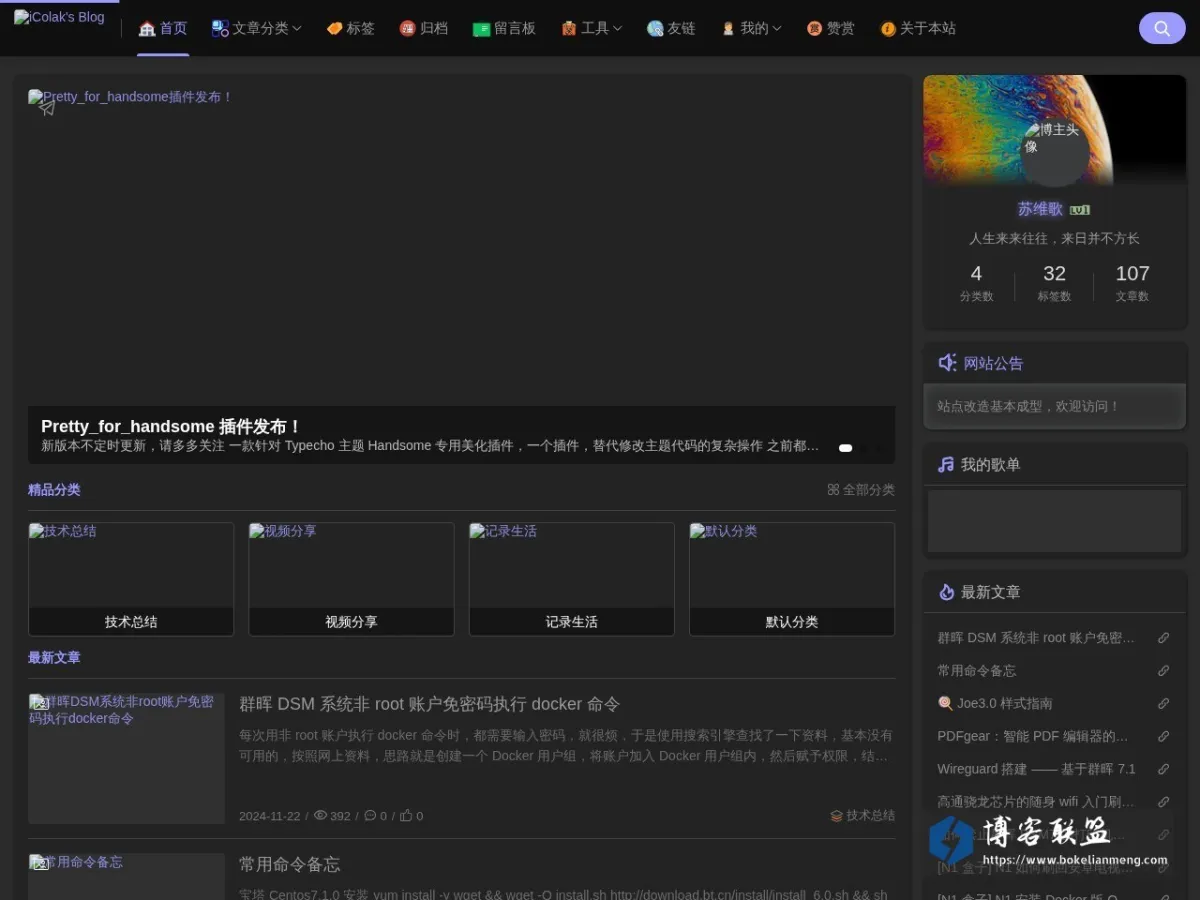The width and height of the screenshot is (1200, 900).
Task: Click the 文章分类 category icon
Action: (x=220, y=28)
